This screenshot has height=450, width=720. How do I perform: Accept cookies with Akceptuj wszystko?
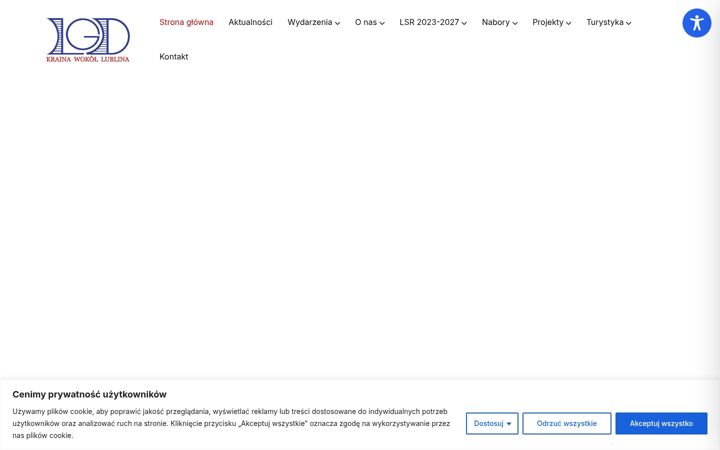661,423
